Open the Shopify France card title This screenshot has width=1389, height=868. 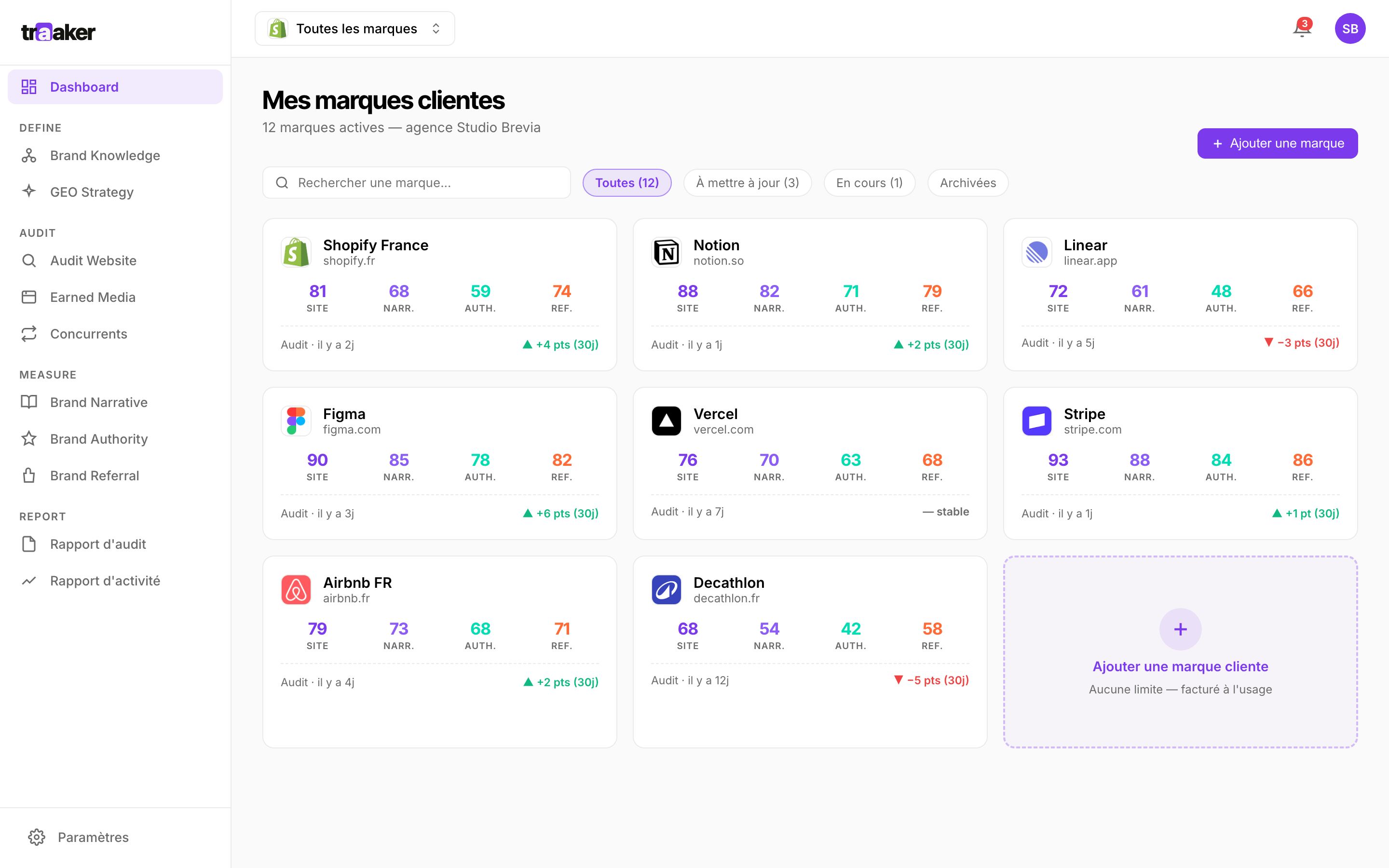[x=375, y=245]
